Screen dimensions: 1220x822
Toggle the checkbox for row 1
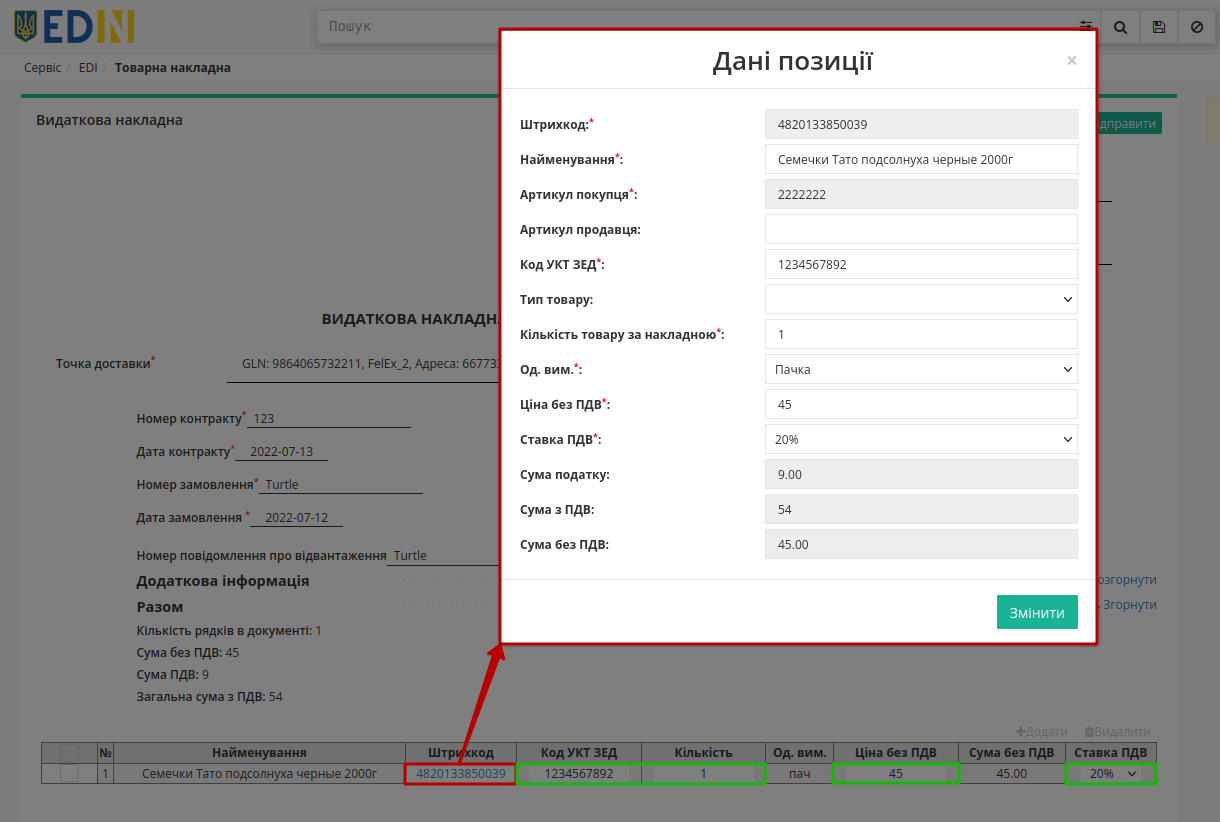[69, 774]
